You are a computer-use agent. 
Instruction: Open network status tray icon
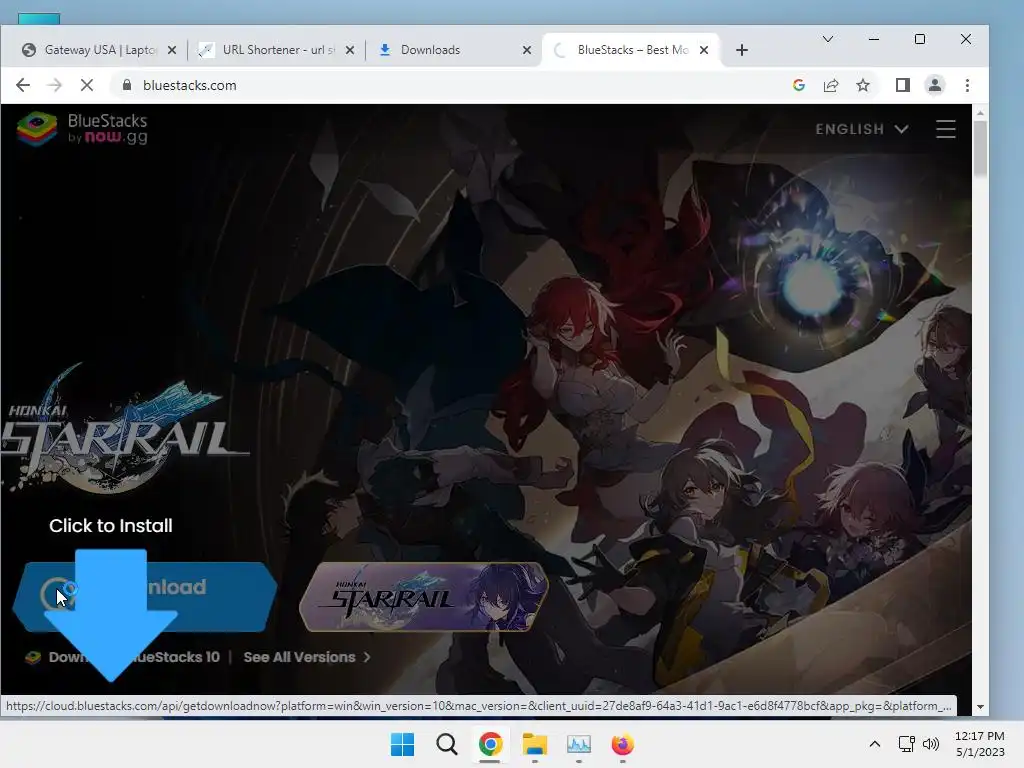906,744
